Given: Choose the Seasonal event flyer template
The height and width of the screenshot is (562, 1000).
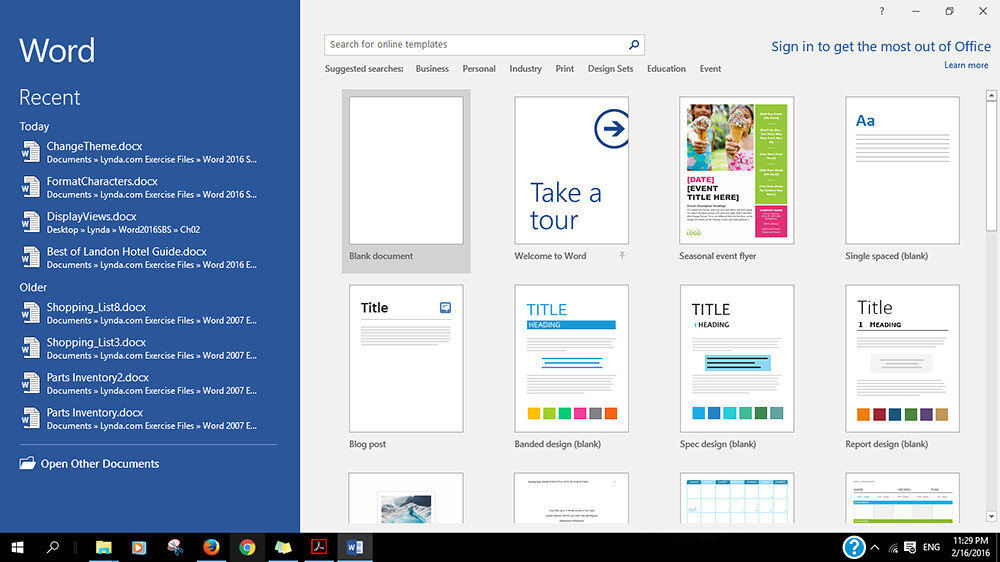Looking at the screenshot, I should pos(737,170).
